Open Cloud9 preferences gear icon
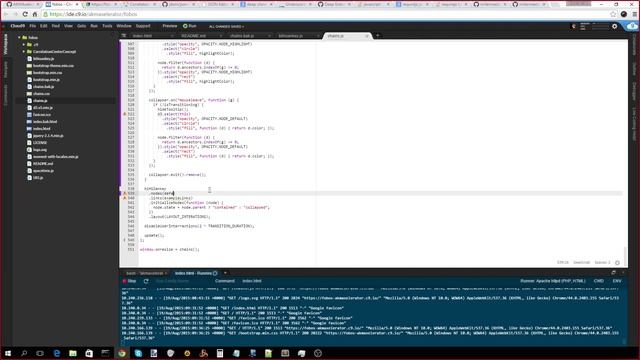The height and width of the screenshot is (360, 640). [x=615, y=26]
